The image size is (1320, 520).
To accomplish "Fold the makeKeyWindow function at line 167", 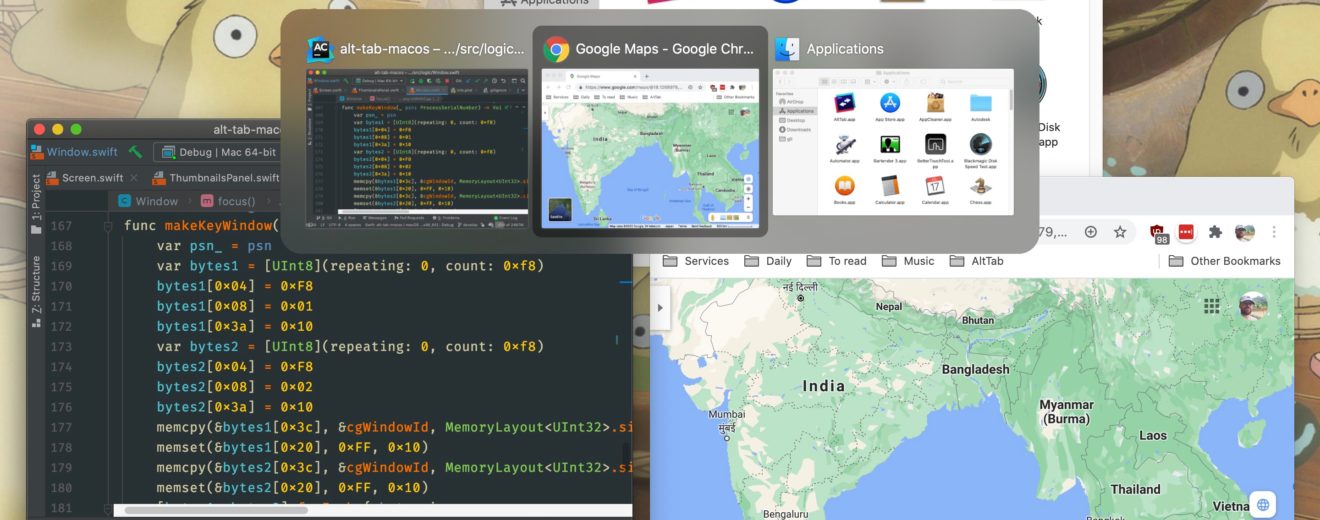I will click(x=109, y=226).
